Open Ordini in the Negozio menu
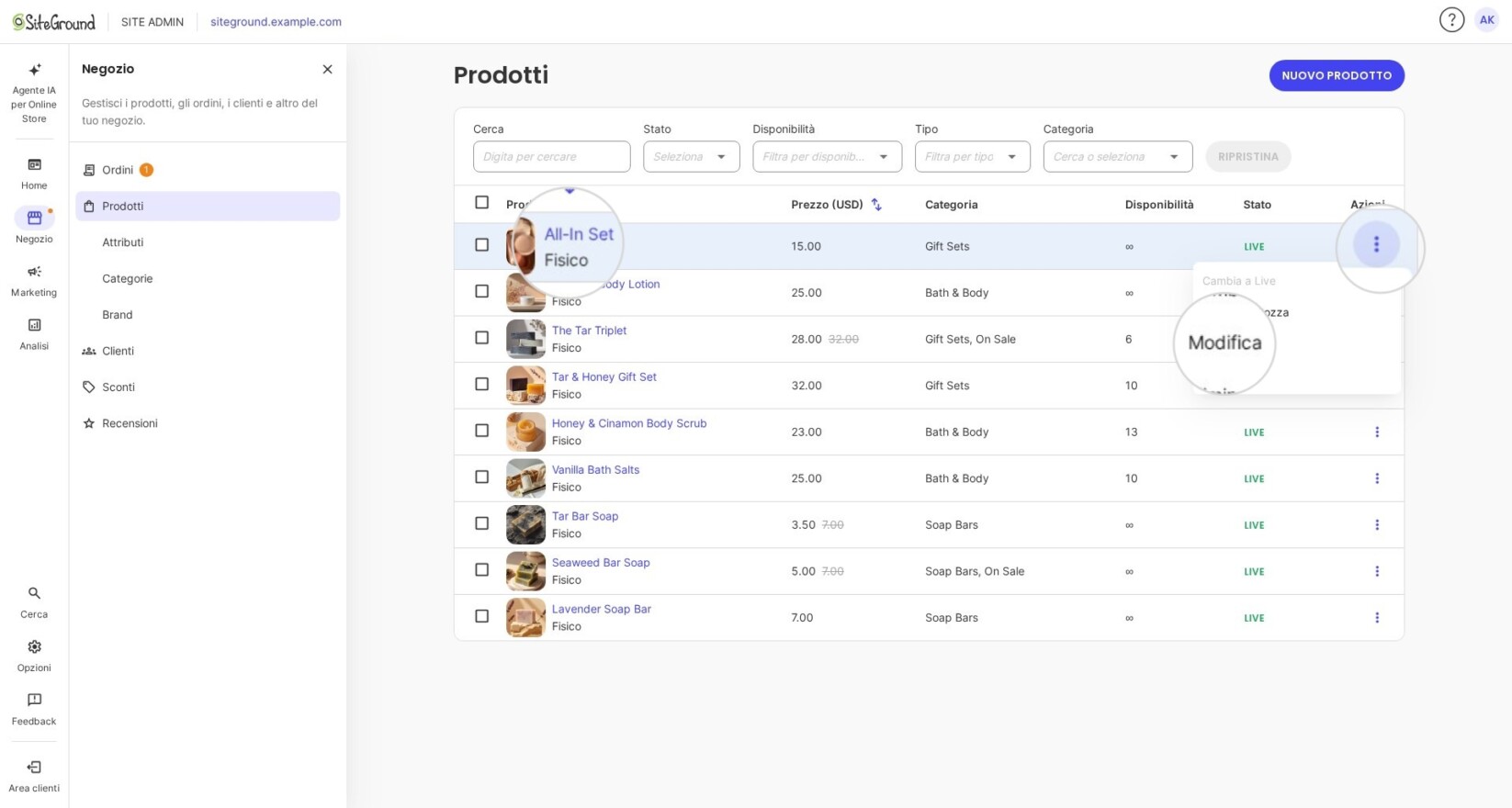Viewport: 1512px width, 808px height. [208, 170]
